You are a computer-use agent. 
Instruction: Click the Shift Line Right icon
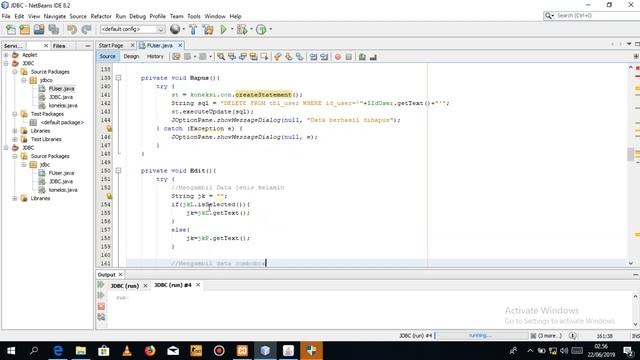pos(324,57)
